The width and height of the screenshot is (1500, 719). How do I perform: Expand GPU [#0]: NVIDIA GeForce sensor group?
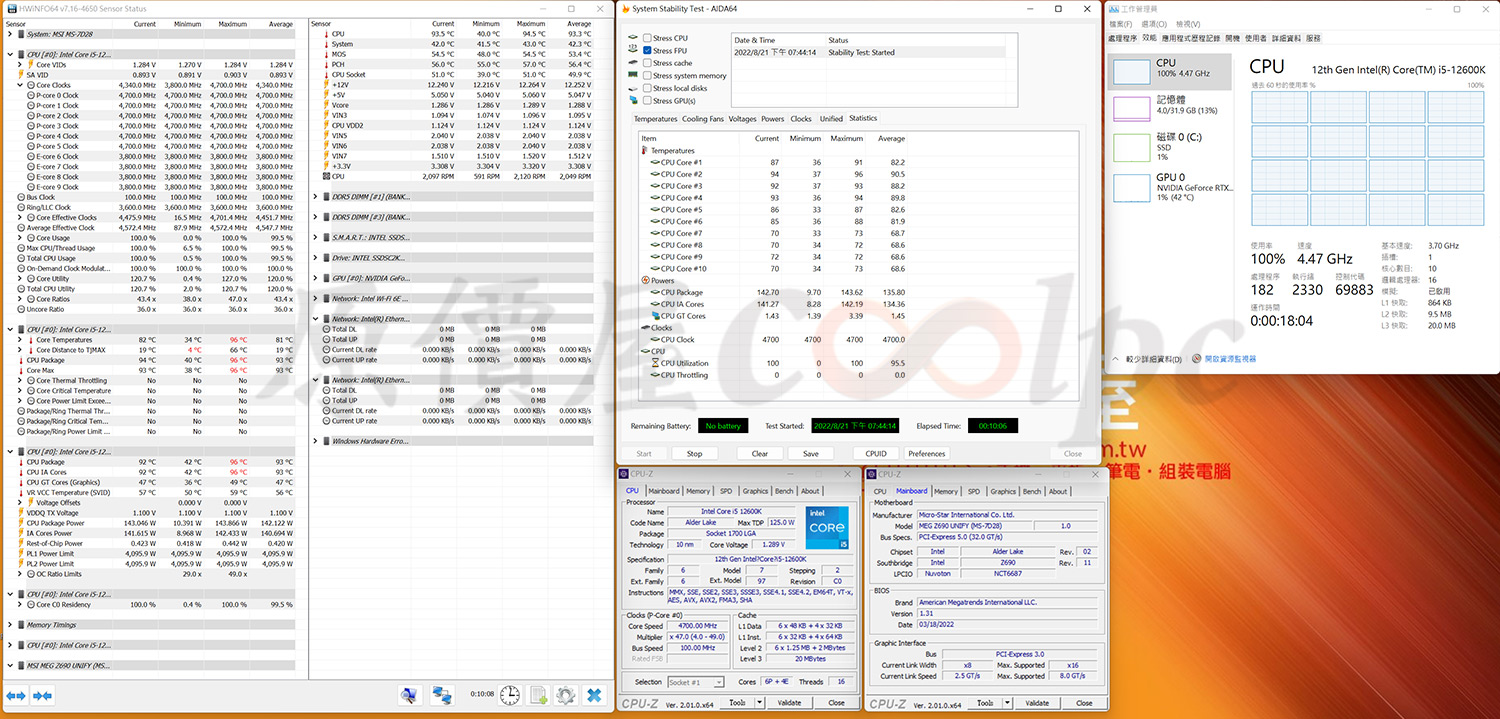[316, 278]
